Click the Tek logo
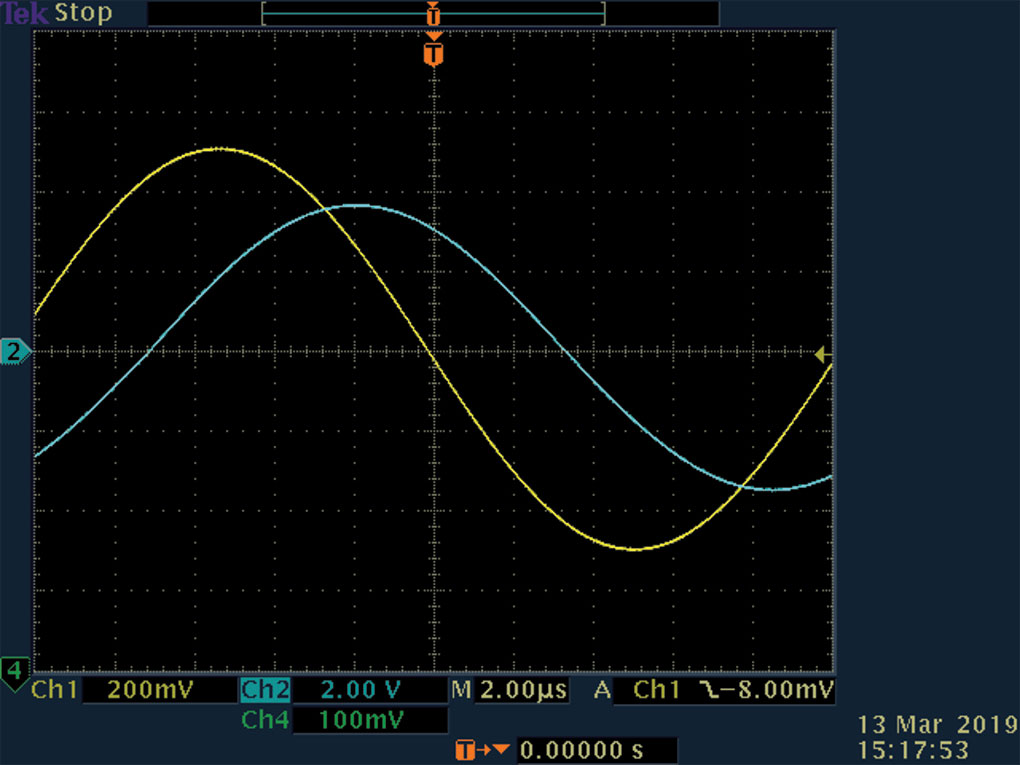 (x=24, y=13)
